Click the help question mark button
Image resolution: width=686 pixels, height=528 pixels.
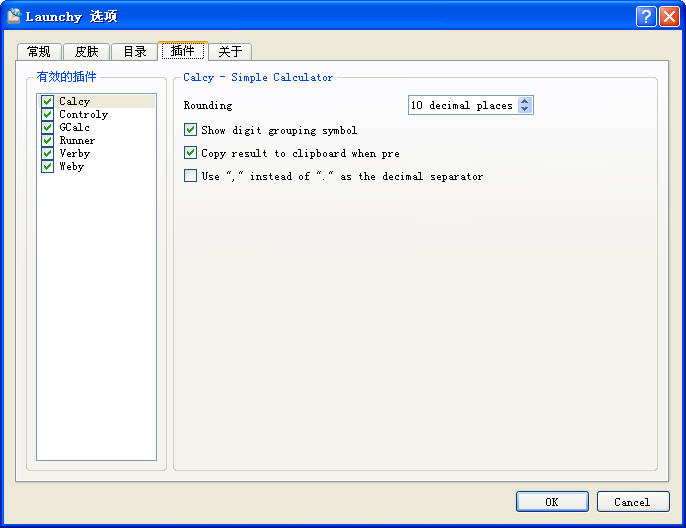[646, 17]
